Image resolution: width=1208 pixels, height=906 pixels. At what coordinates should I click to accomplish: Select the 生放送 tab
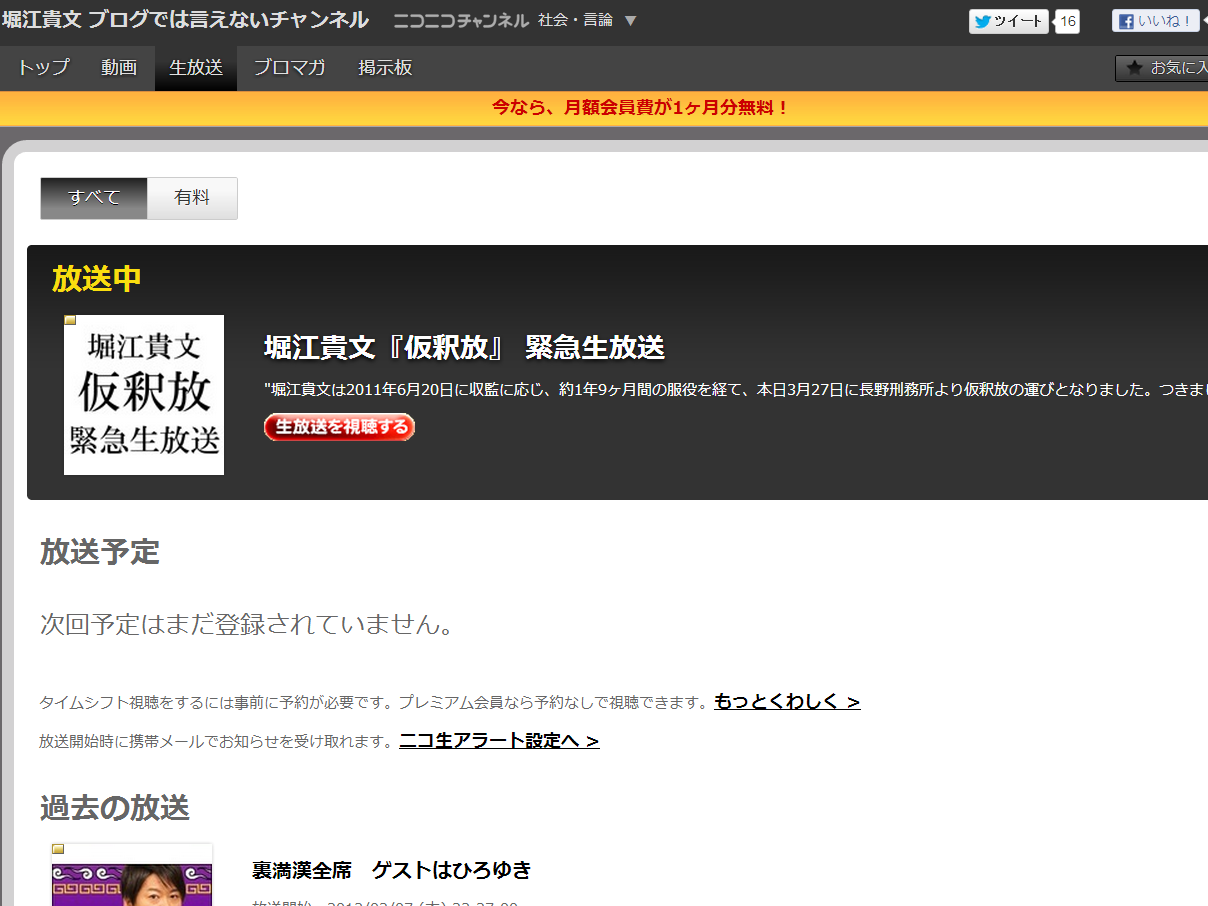point(196,68)
